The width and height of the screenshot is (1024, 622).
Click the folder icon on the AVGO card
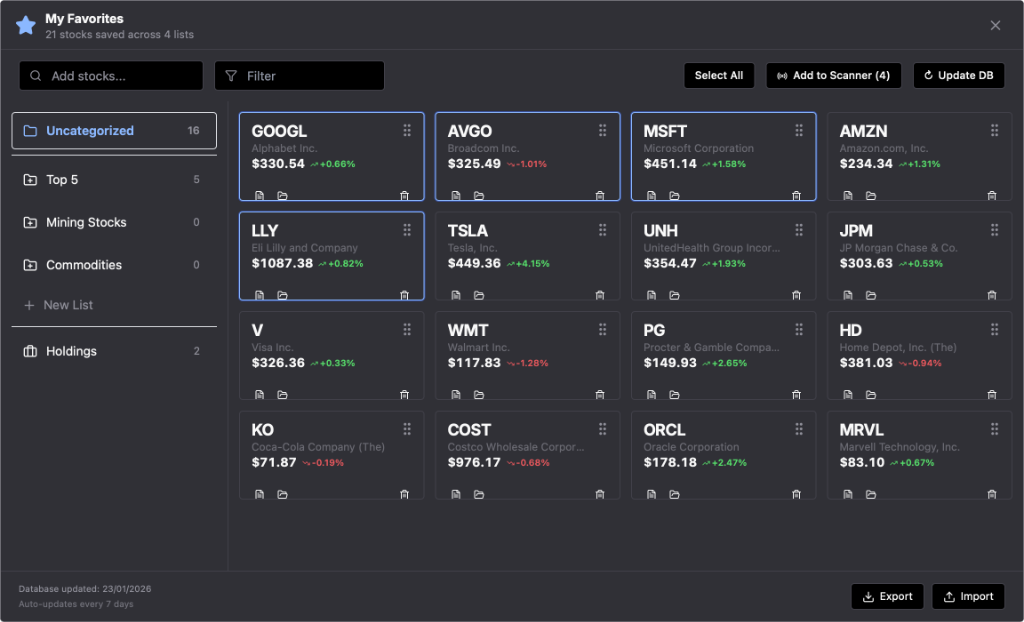tap(479, 196)
